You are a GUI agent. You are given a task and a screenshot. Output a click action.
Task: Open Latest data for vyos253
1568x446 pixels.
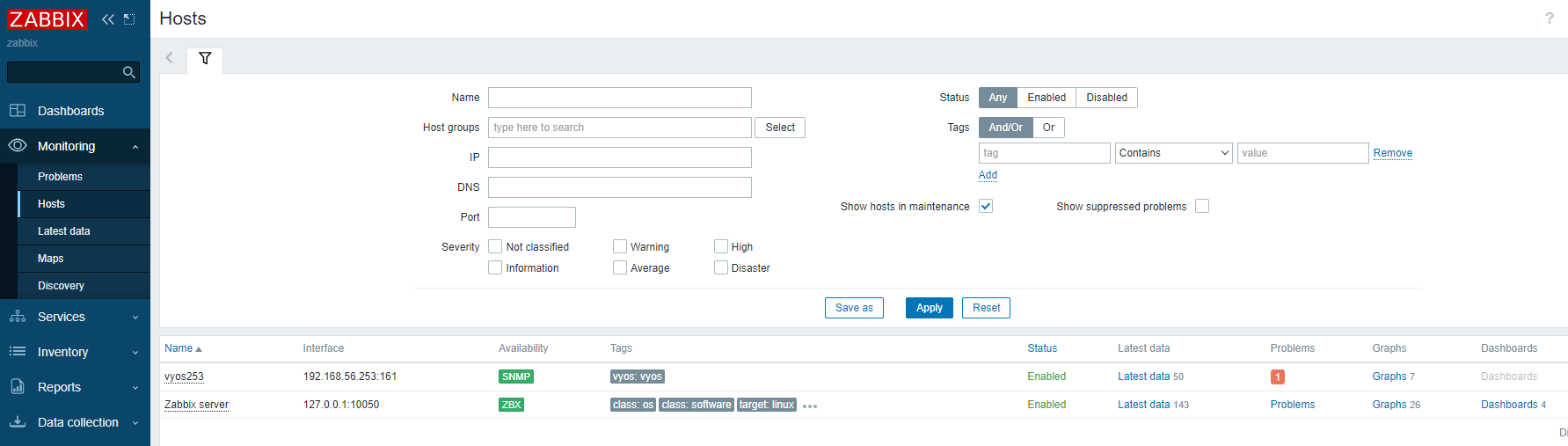click(1143, 377)
